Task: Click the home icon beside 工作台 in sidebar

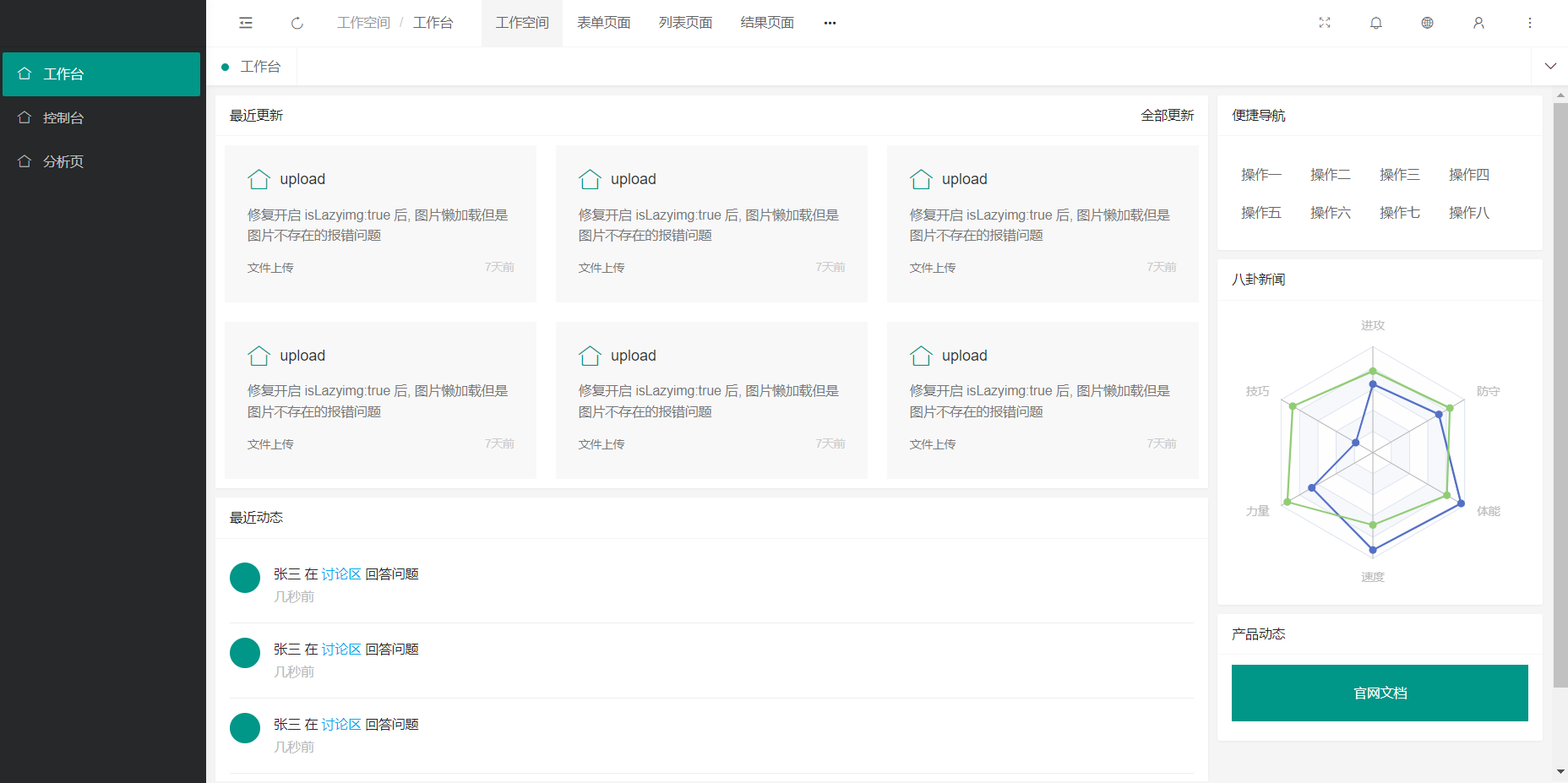Action: click(24, 73)
